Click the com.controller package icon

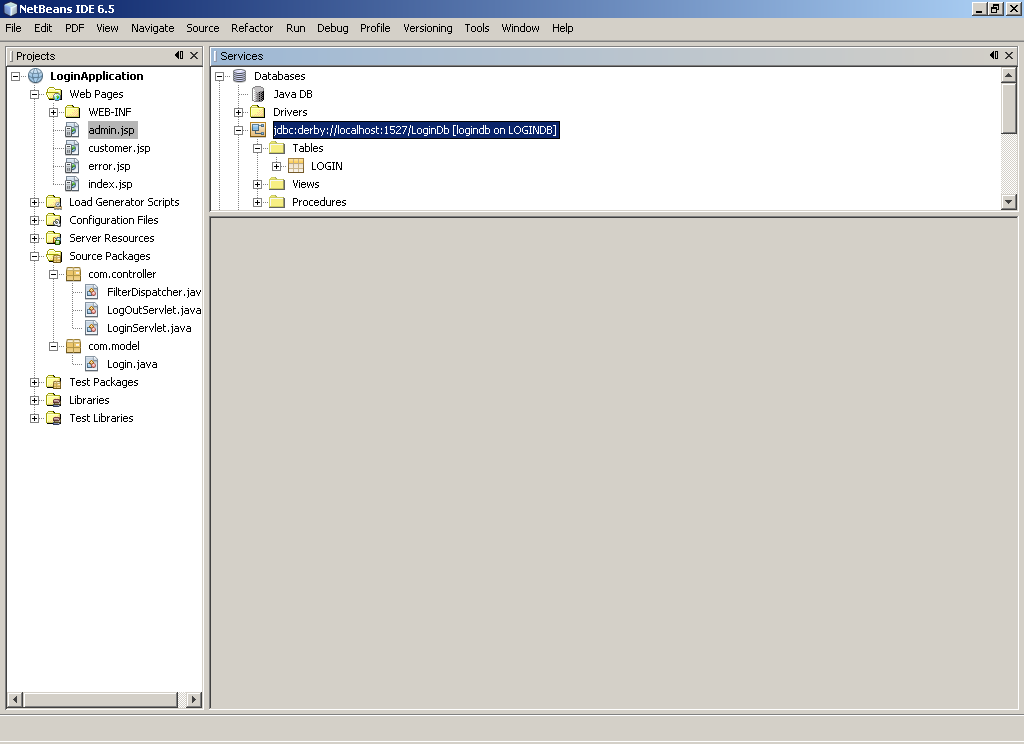point(72,273)
